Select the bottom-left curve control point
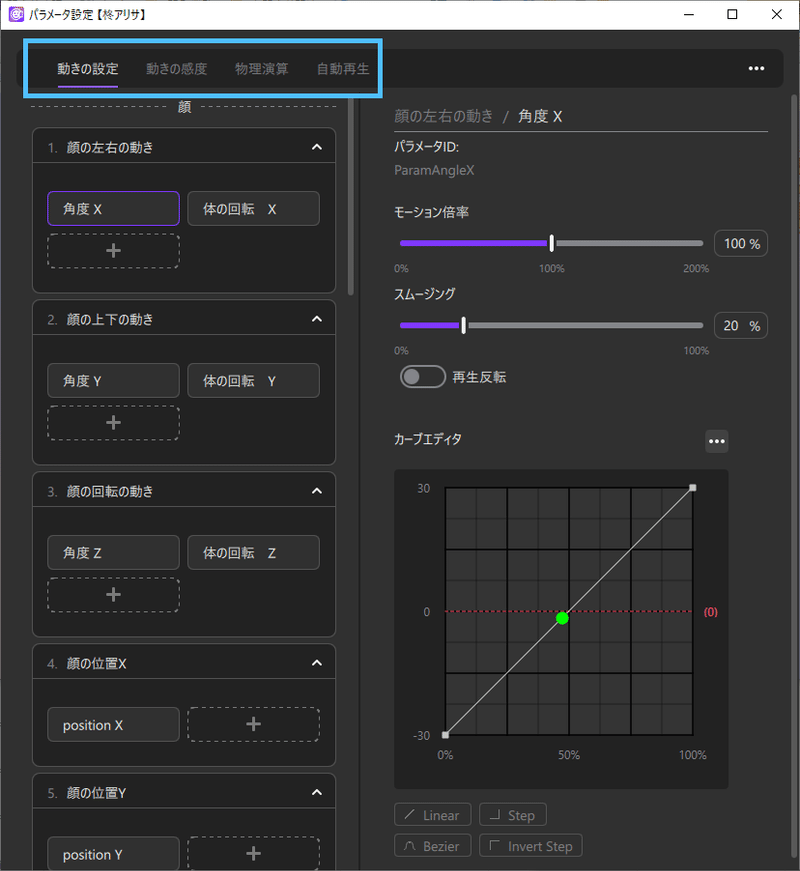The width and height of the screenshot is (800, 871). point(445,735)
